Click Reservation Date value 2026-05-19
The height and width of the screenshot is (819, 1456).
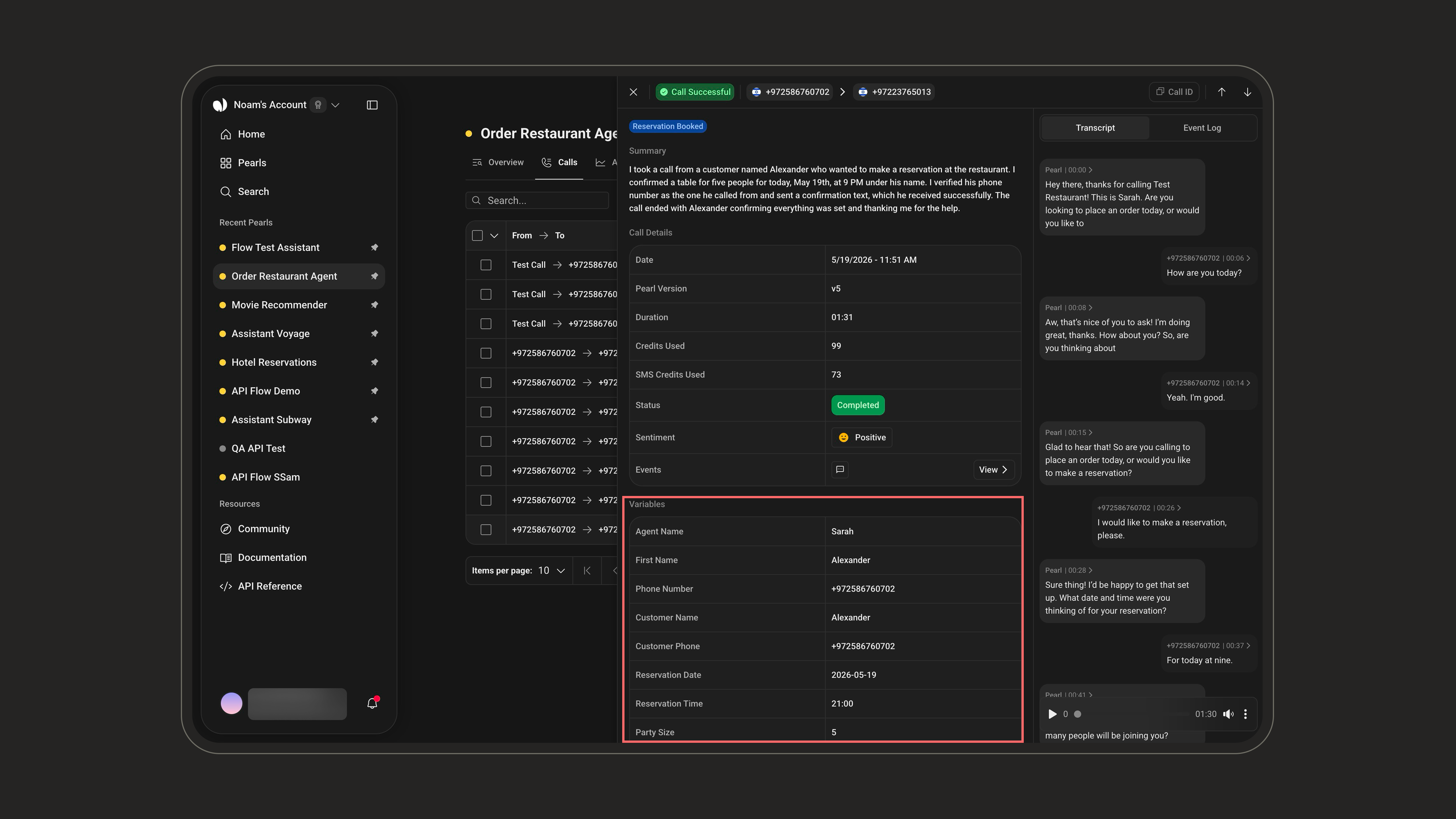[x=853, y=675]
